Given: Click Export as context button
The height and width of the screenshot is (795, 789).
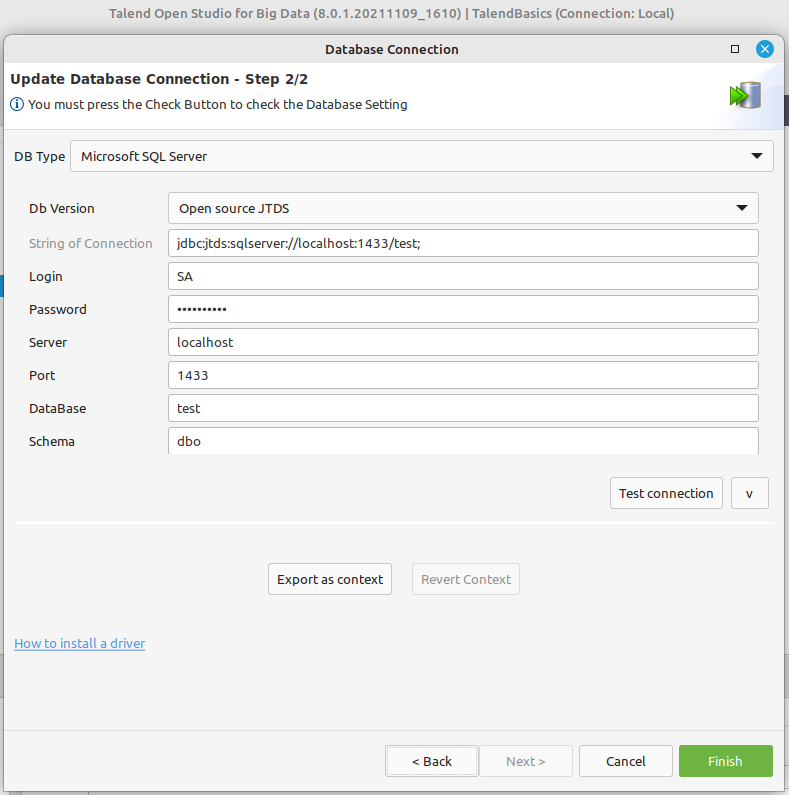Looking at the screenshot, I should tap(330, 579).
